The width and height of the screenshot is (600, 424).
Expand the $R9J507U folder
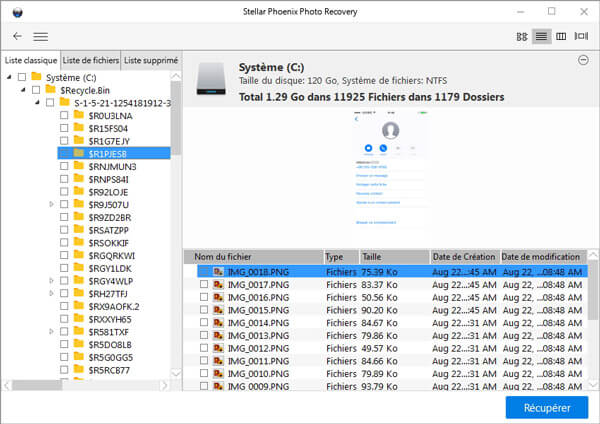click(x=51, y=204)
